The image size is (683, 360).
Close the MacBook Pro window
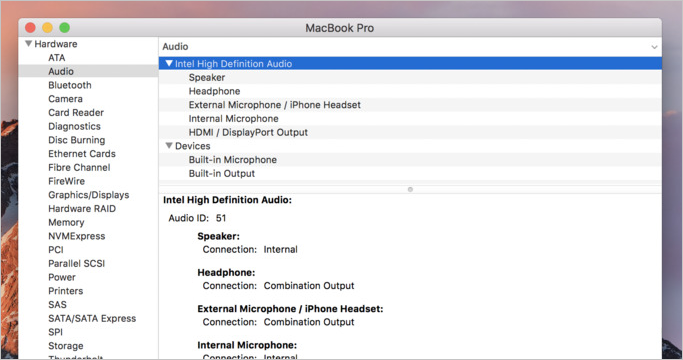(x=30, y=28)
